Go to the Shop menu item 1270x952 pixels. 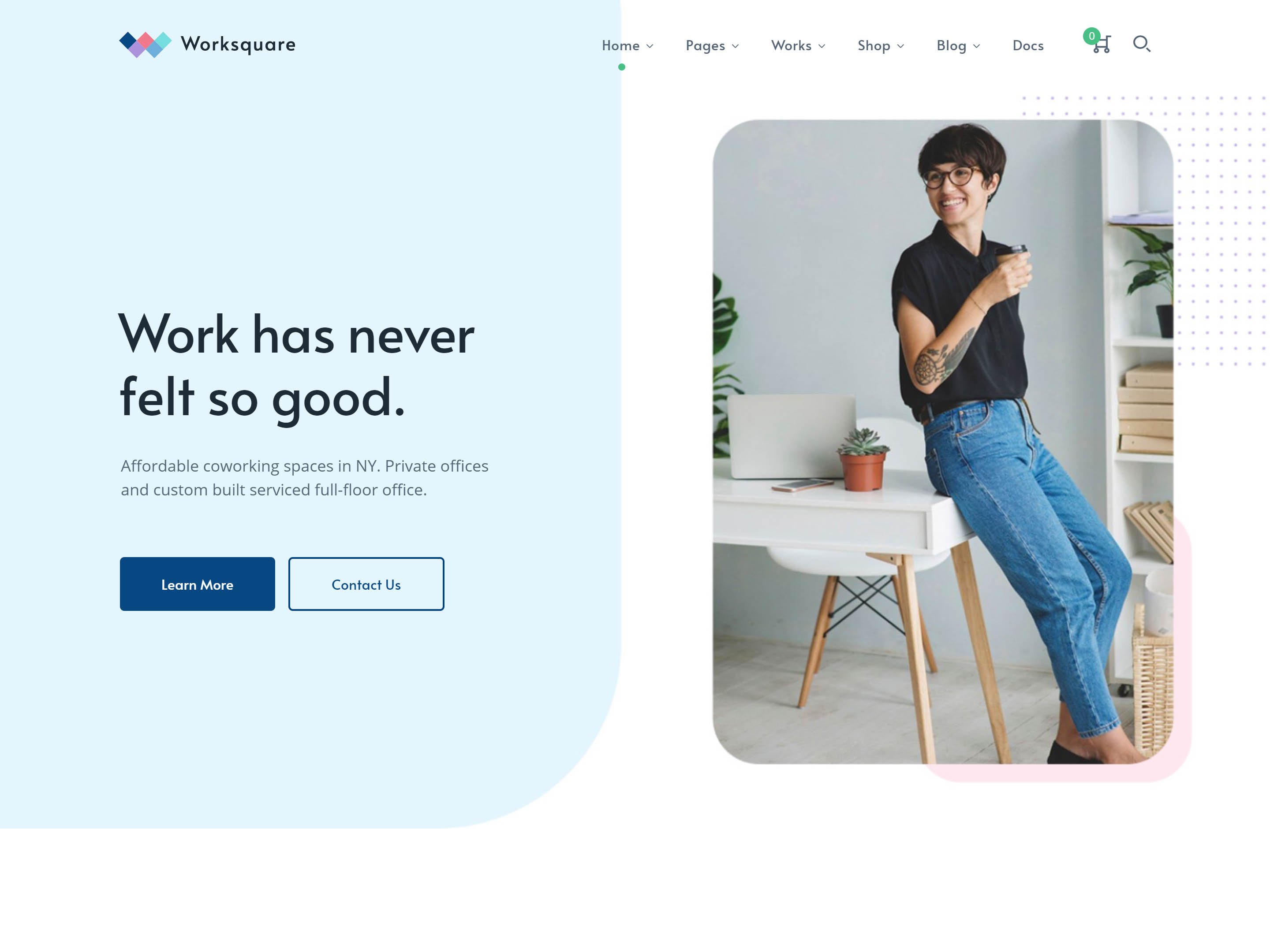(874, 46)
